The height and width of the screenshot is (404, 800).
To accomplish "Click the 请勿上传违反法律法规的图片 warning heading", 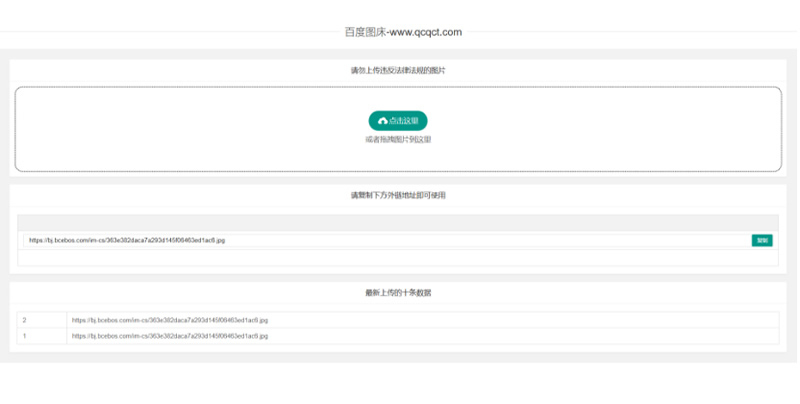I will click(398, 71).
